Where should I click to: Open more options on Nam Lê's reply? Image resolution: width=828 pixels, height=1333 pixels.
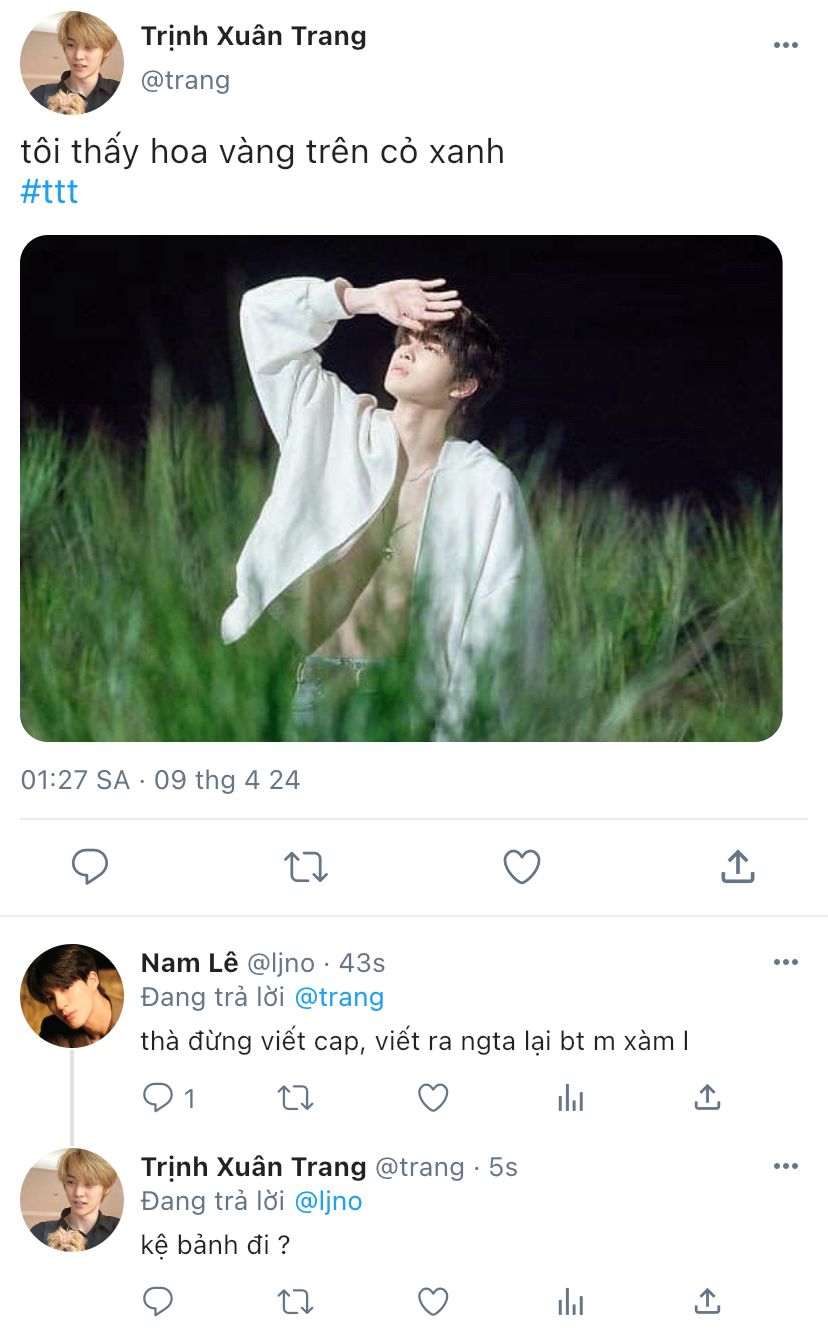pos(786,962)
